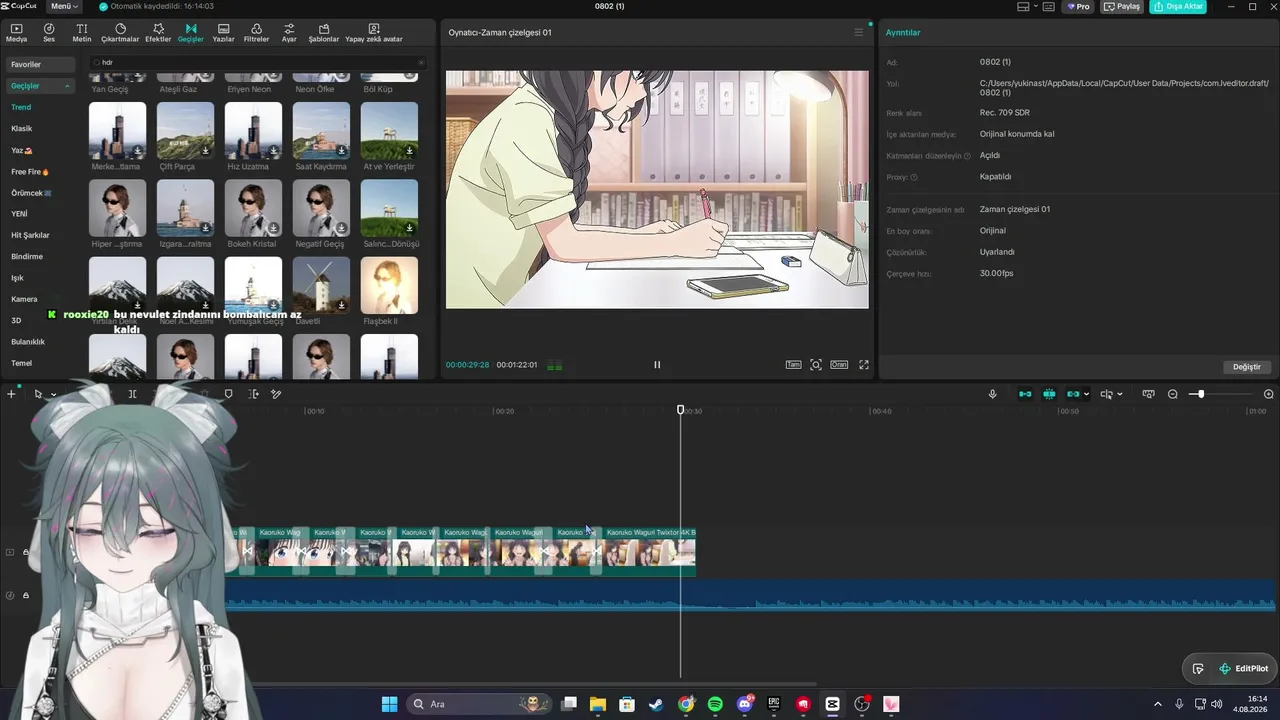Open the Ses audio tab

(49, 33)
